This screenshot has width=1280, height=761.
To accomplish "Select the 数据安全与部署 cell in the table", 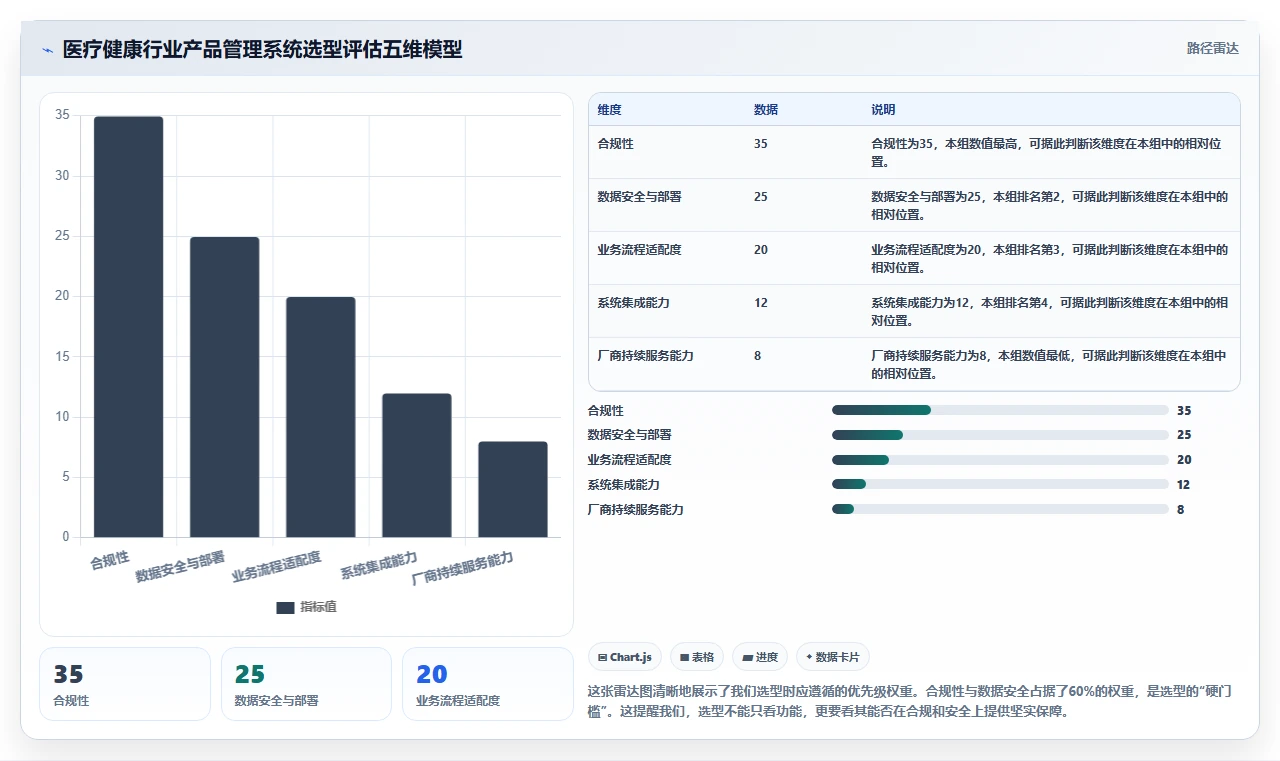I will click(x=639, y=197).
